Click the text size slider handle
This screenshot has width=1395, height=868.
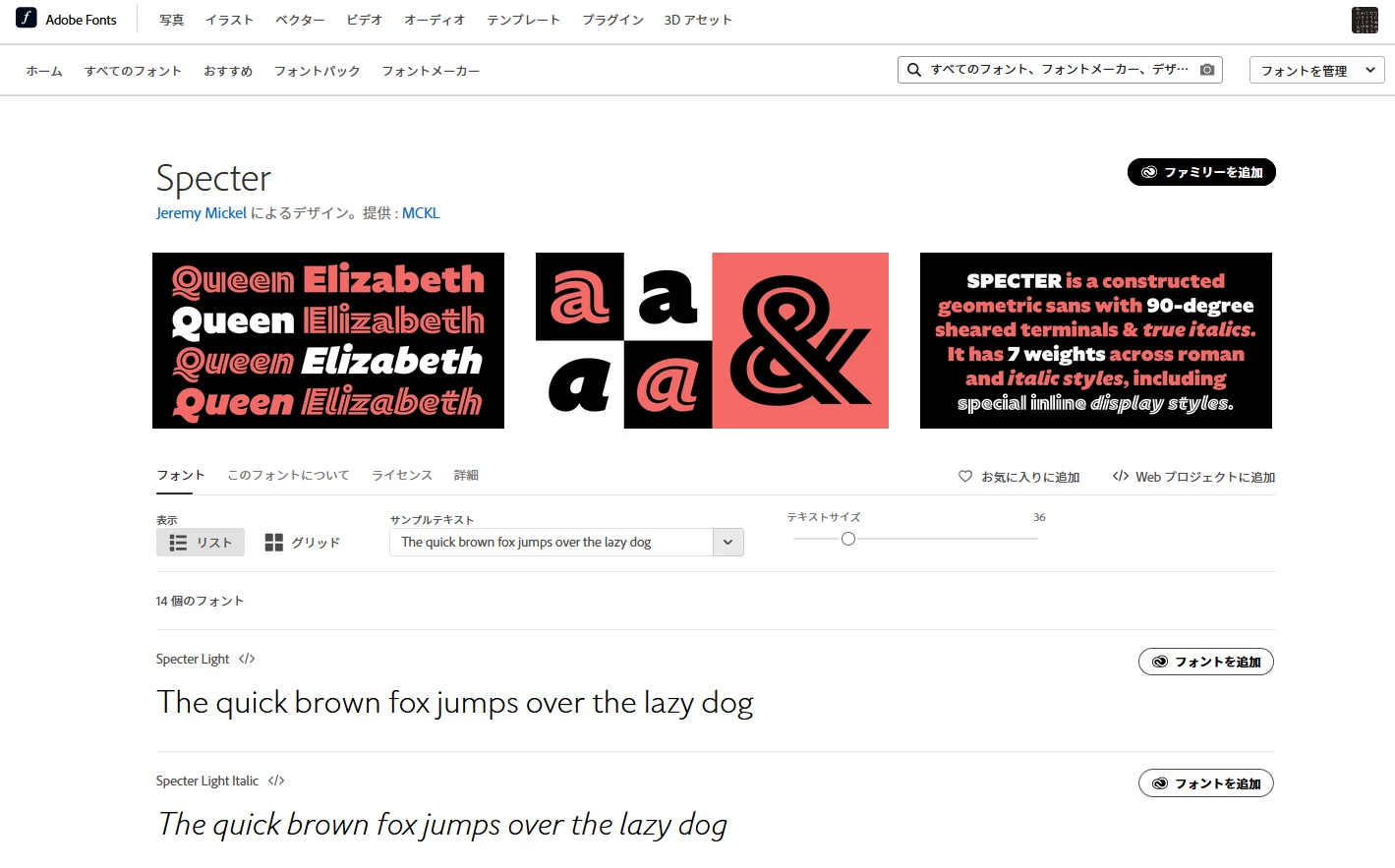pos(848,539)
